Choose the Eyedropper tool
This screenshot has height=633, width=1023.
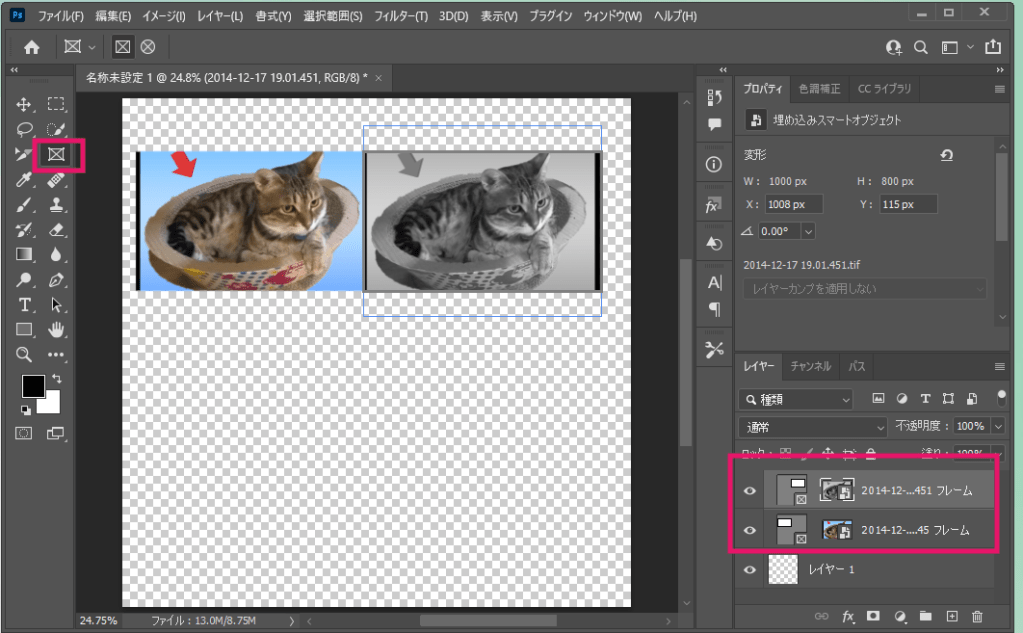tap(25, 180)
